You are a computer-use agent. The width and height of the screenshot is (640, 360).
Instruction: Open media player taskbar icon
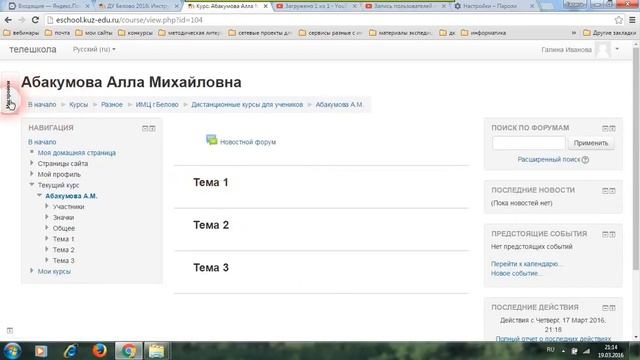[41, 351]
